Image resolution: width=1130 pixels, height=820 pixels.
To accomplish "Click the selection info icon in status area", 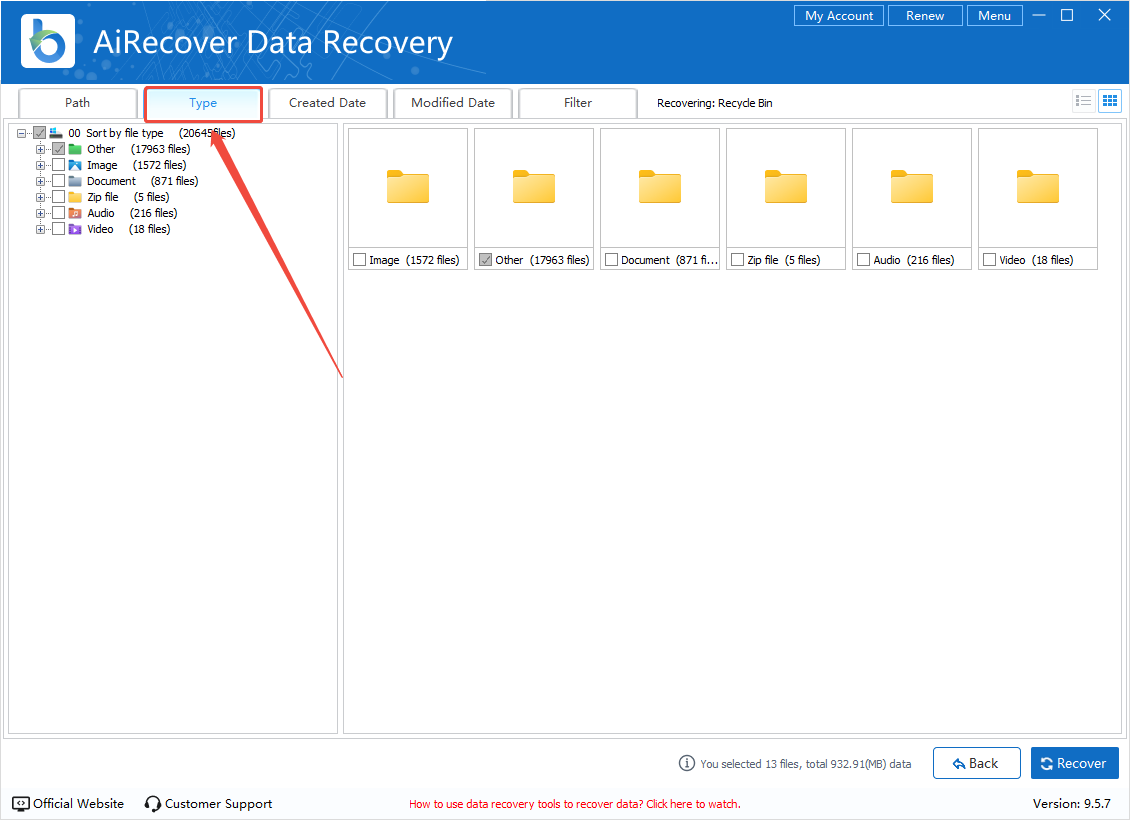I will pyautogui.click(x=687, y=763).
